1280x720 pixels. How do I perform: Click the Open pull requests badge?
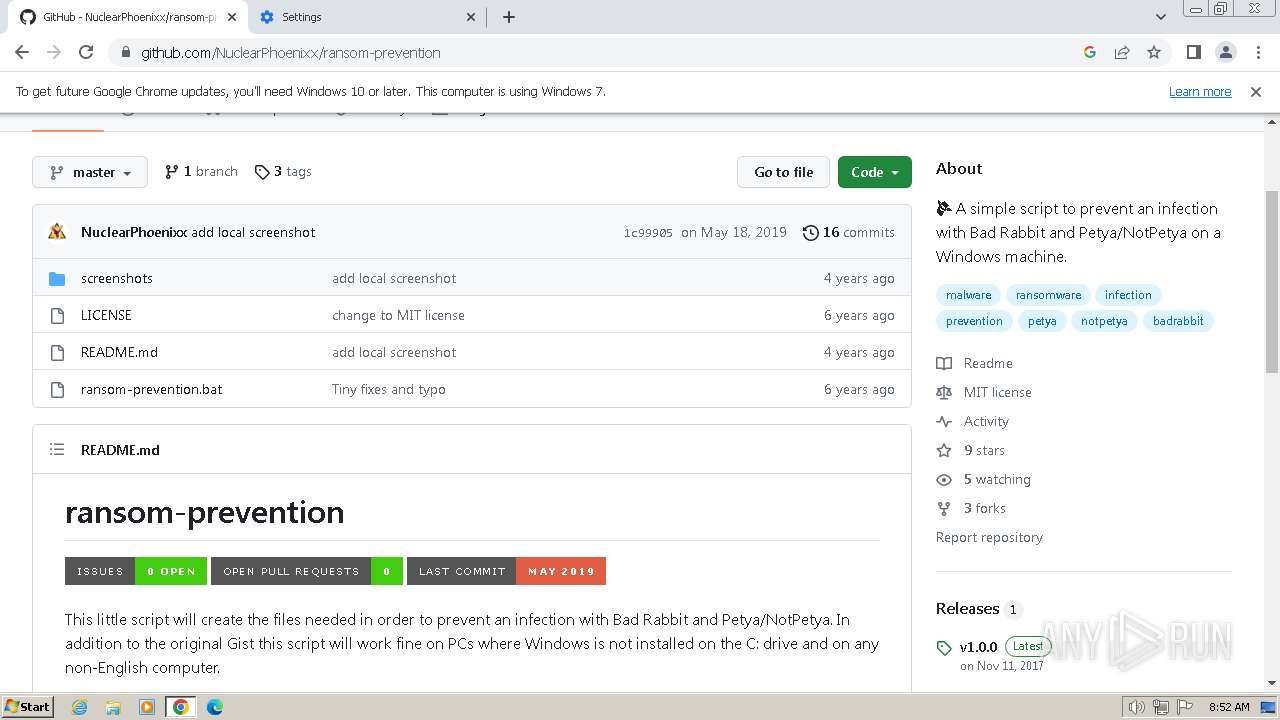tap(307, 571)
